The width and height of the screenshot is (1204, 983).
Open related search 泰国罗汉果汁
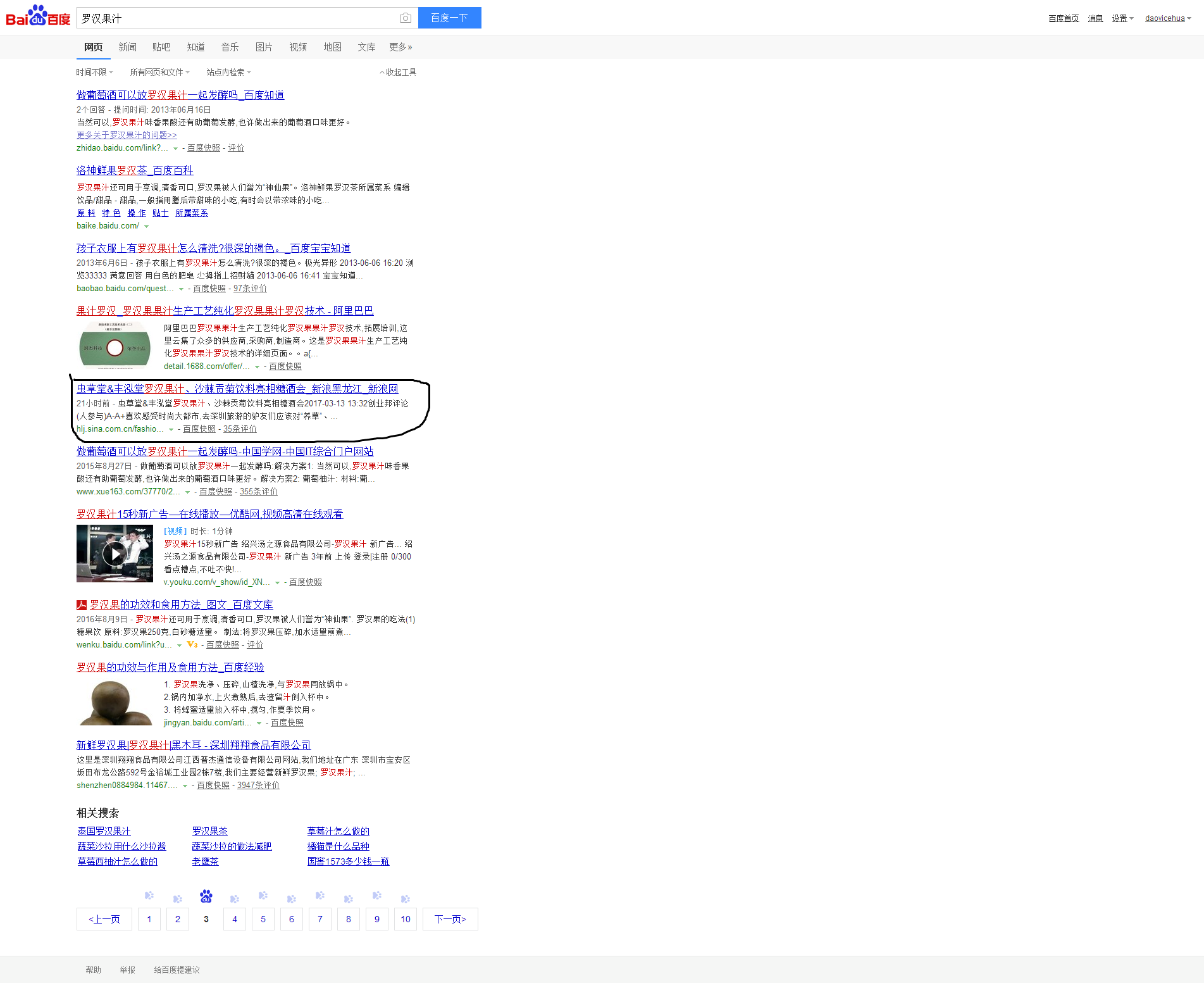coord(104,831)
